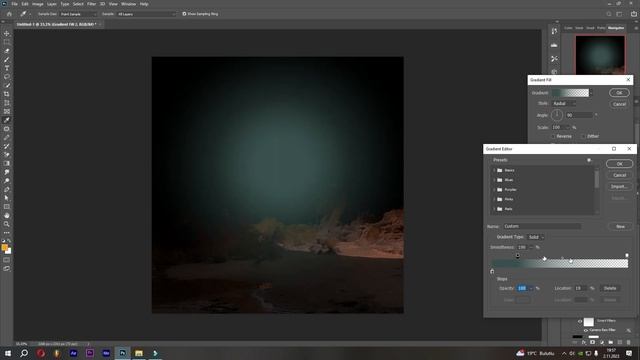Select the Lasso tool in toolbar
Image resolution: width=640 pixels, height=360 pixels.
click(x=7, y=77)
